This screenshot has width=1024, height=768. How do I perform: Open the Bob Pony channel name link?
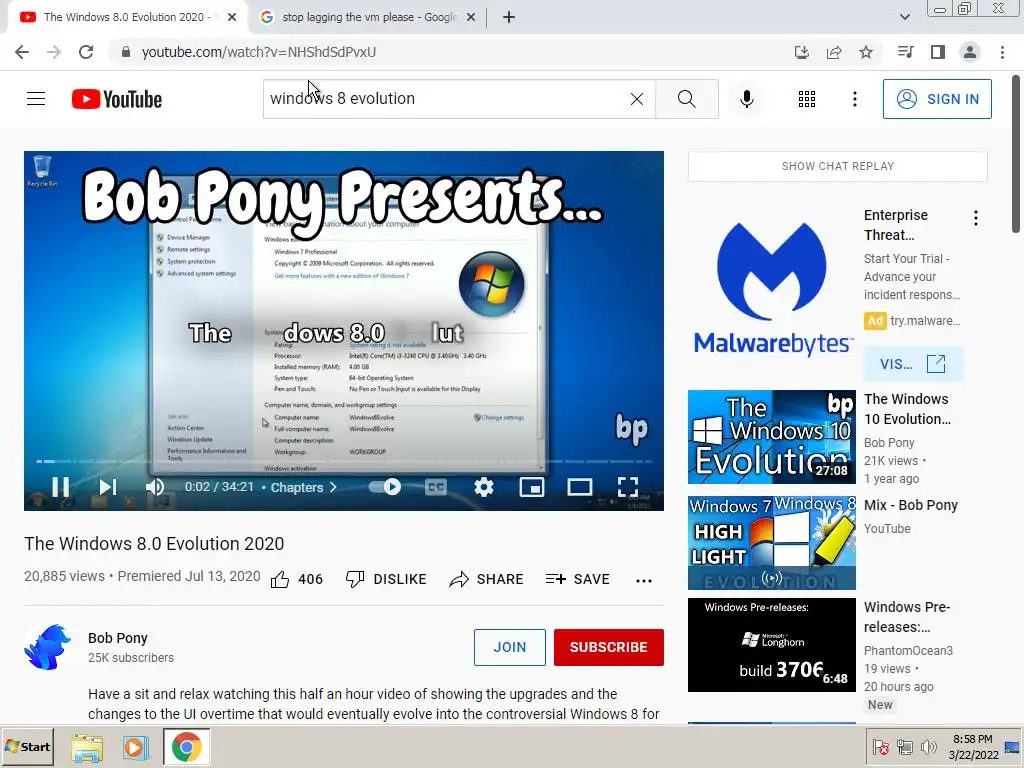(x=118, y=638)
